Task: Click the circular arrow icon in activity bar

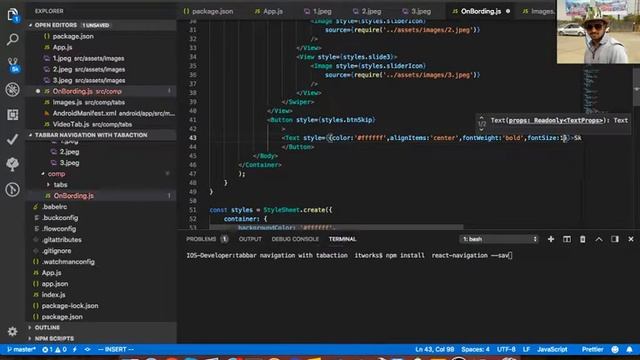Action: tap(13, 189)
